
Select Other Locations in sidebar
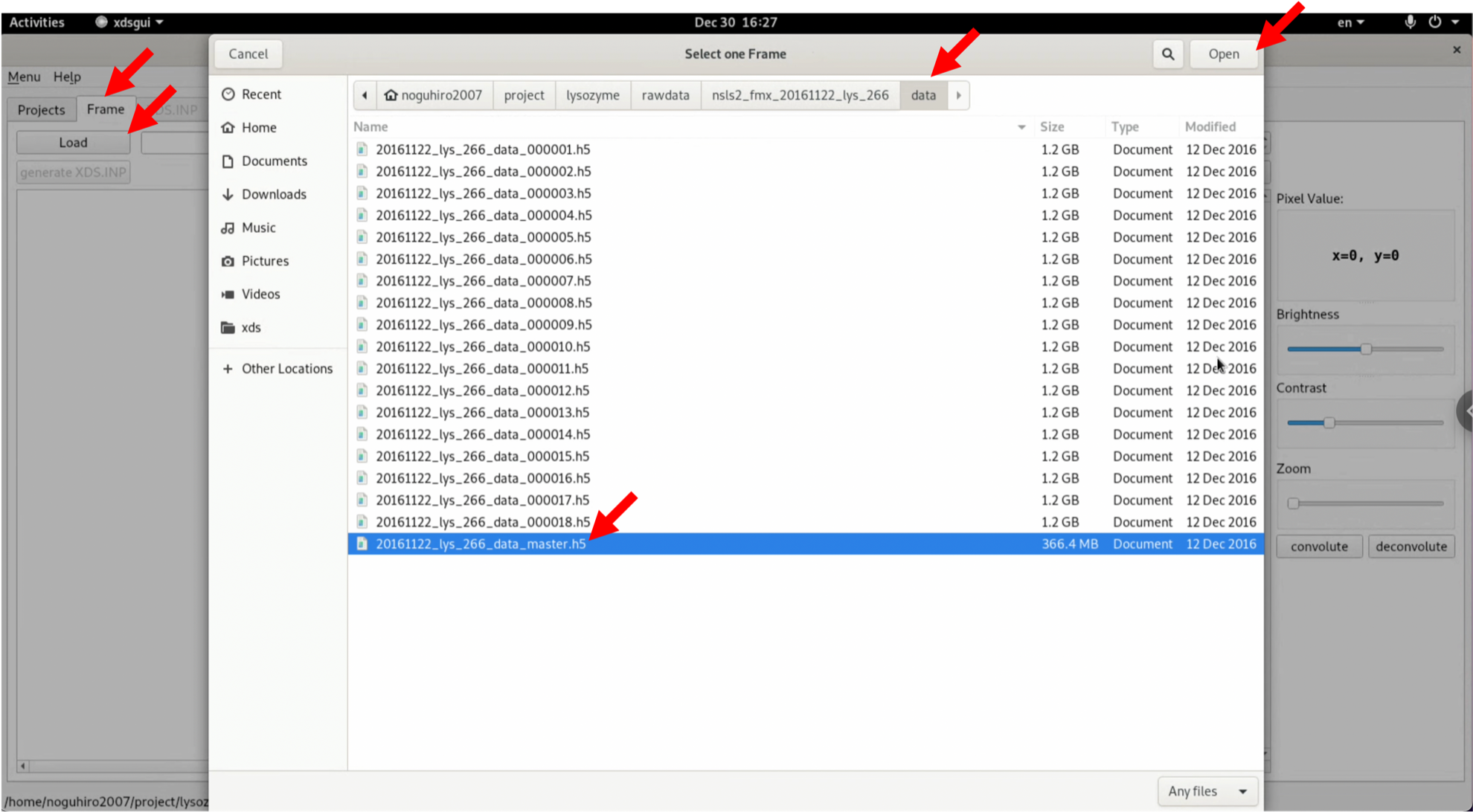click(286, 369)
